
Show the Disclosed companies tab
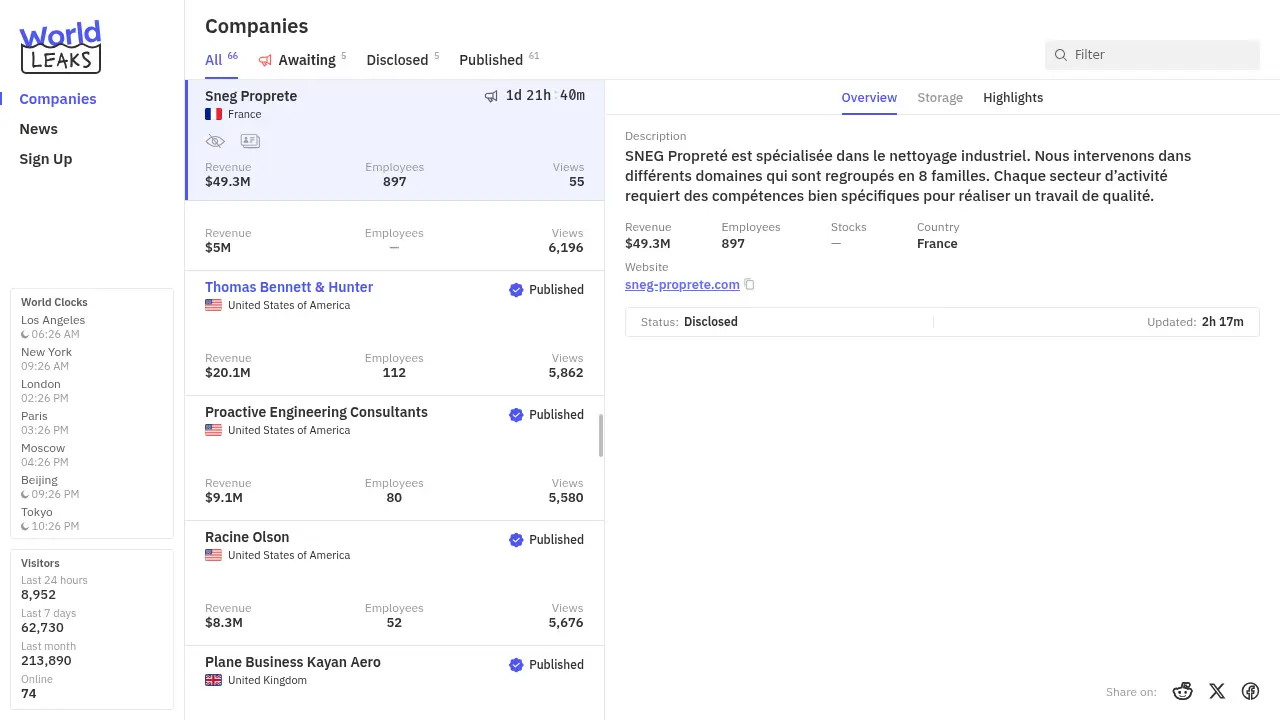pyautogui.click(x=397, y=60)
